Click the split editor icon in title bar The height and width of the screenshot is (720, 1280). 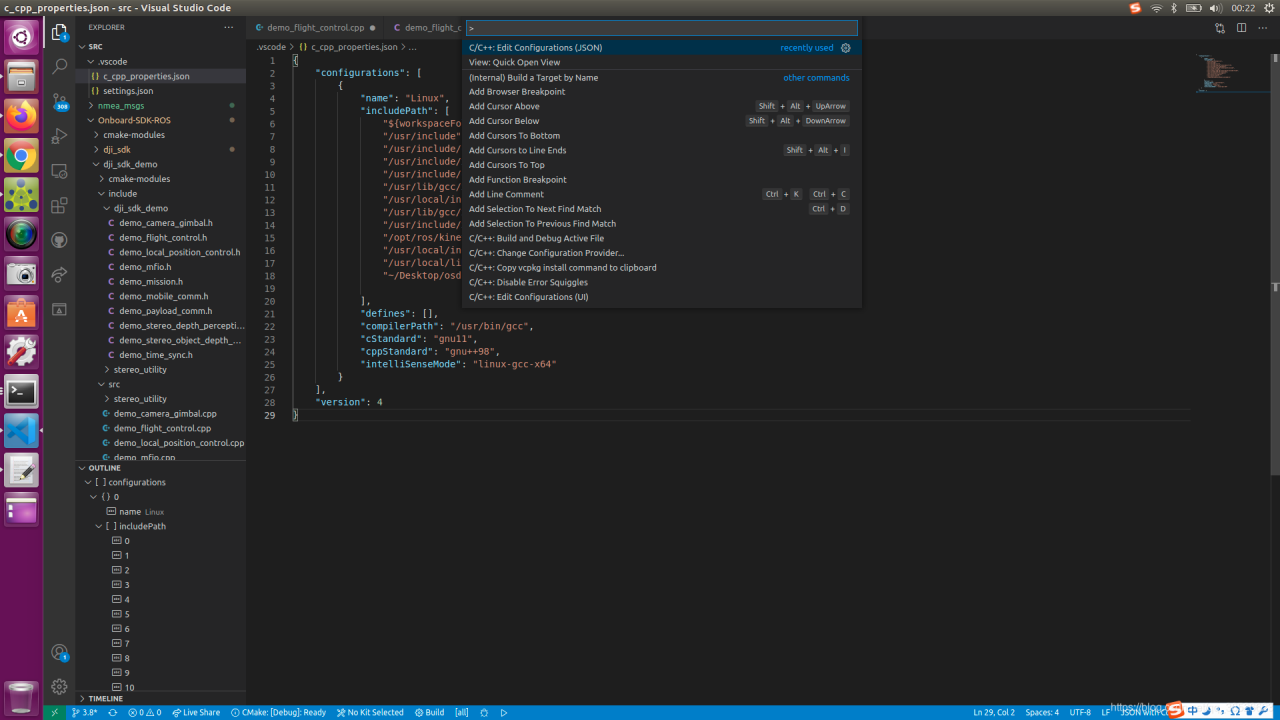point(1241,28)
